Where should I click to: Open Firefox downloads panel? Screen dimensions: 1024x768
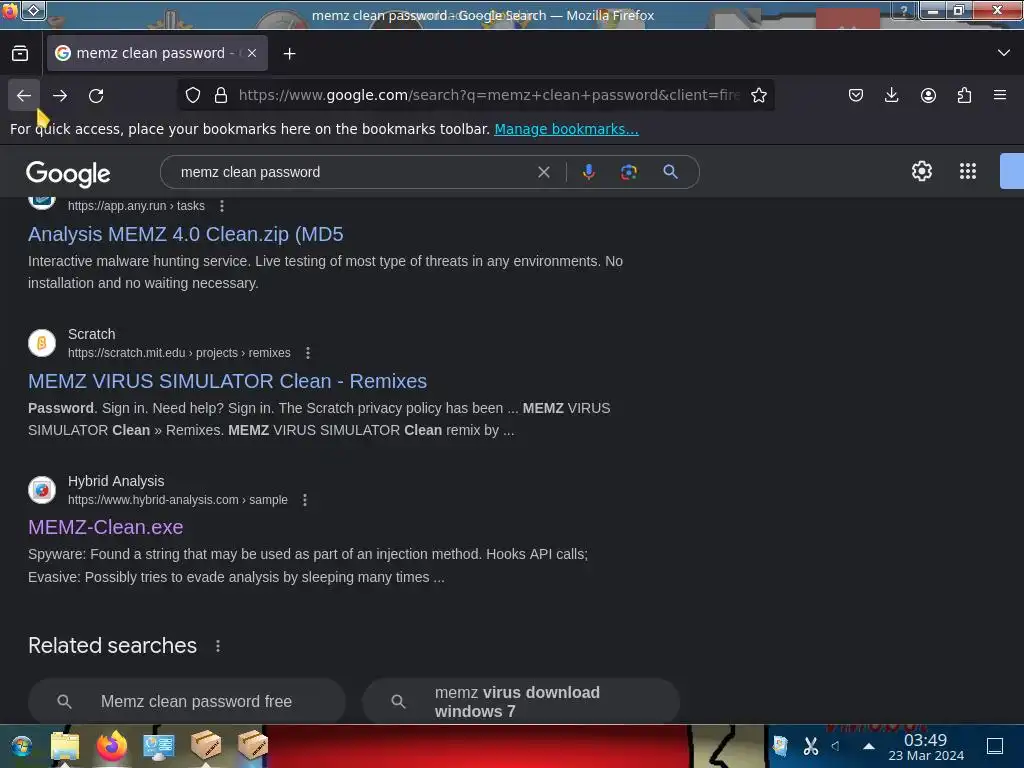[x=891, y=95]
